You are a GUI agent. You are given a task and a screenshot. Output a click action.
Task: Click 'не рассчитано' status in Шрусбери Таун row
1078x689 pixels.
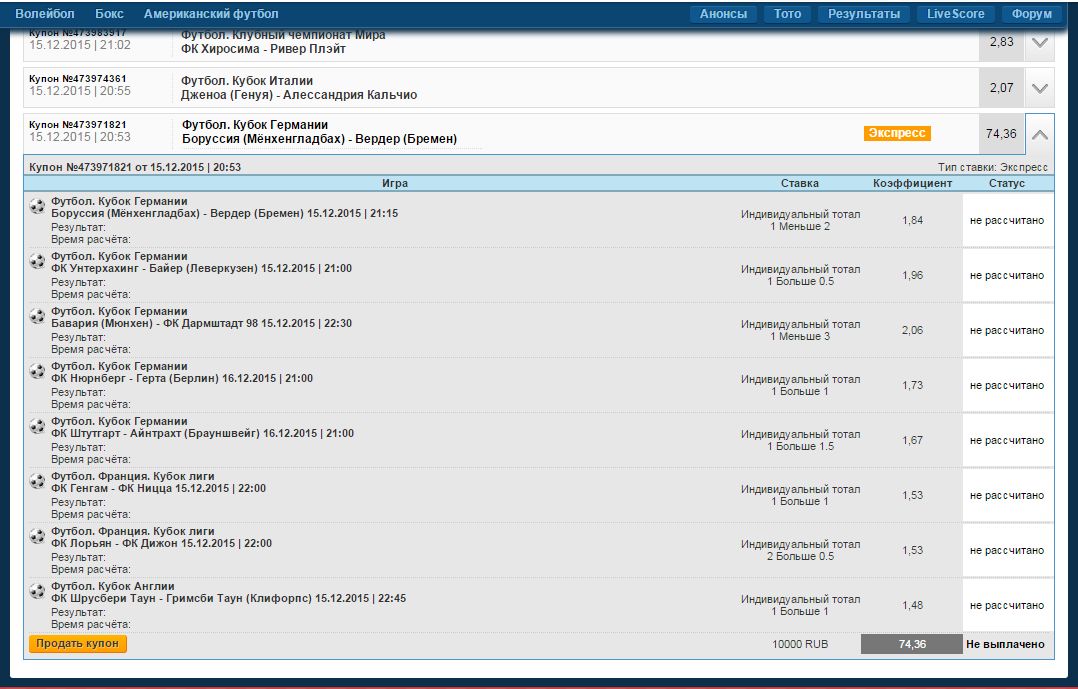coord(1006,605)
